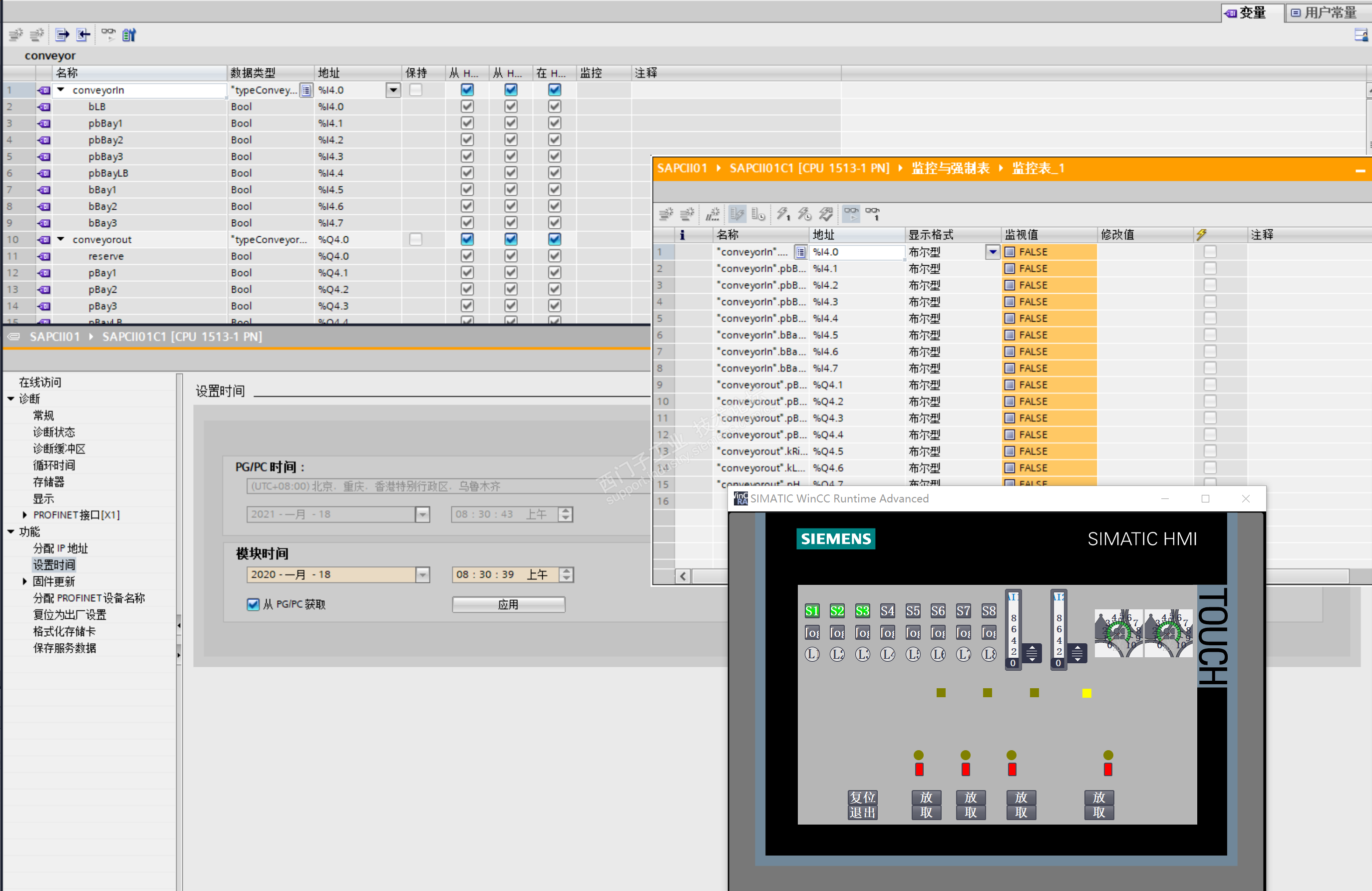Tick the modify checkbox for %I4.1 row
The height and width of the screenshot is (891, 1372).
[1210, 269]
